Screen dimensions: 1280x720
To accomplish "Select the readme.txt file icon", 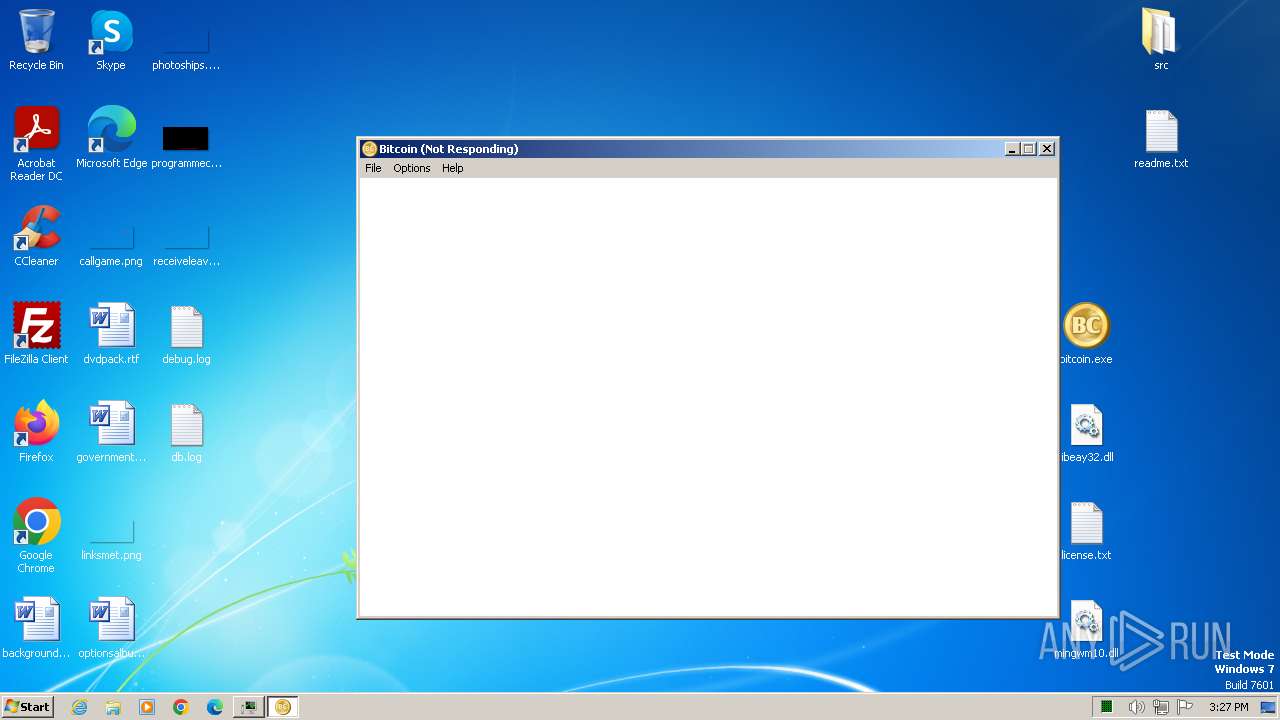I will click(1161, 138).
